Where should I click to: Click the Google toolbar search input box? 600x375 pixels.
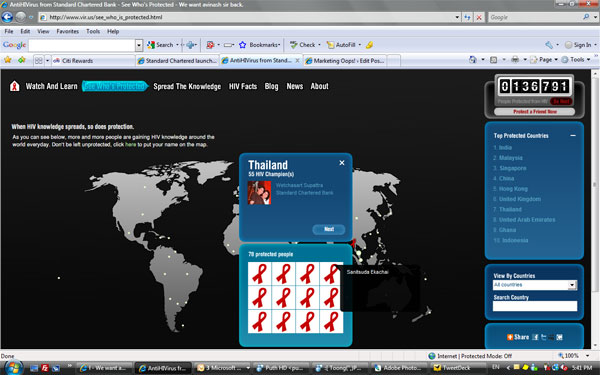[x=82, y=45]
